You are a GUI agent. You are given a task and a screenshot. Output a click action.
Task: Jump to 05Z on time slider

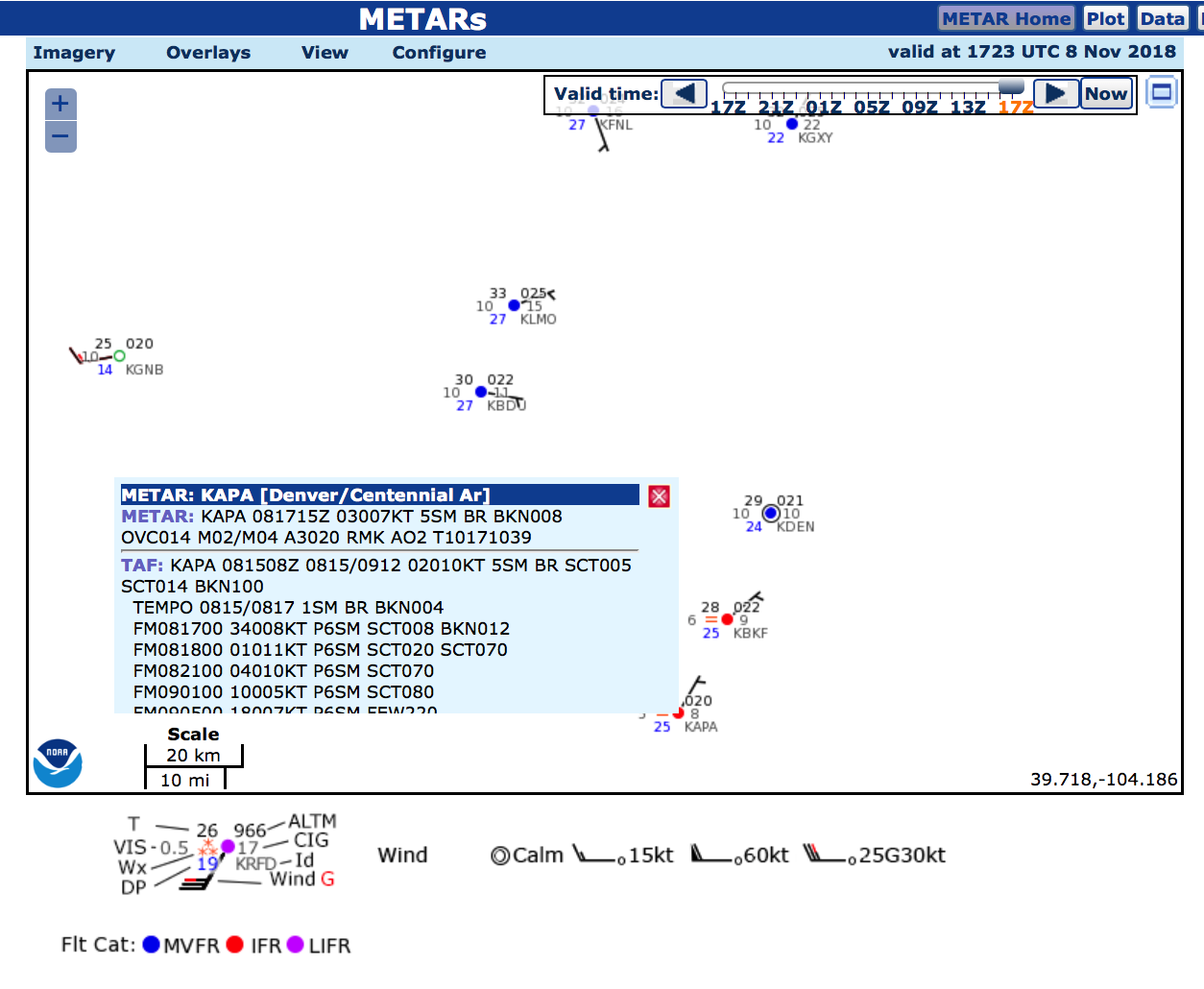[x=872, y=107]
